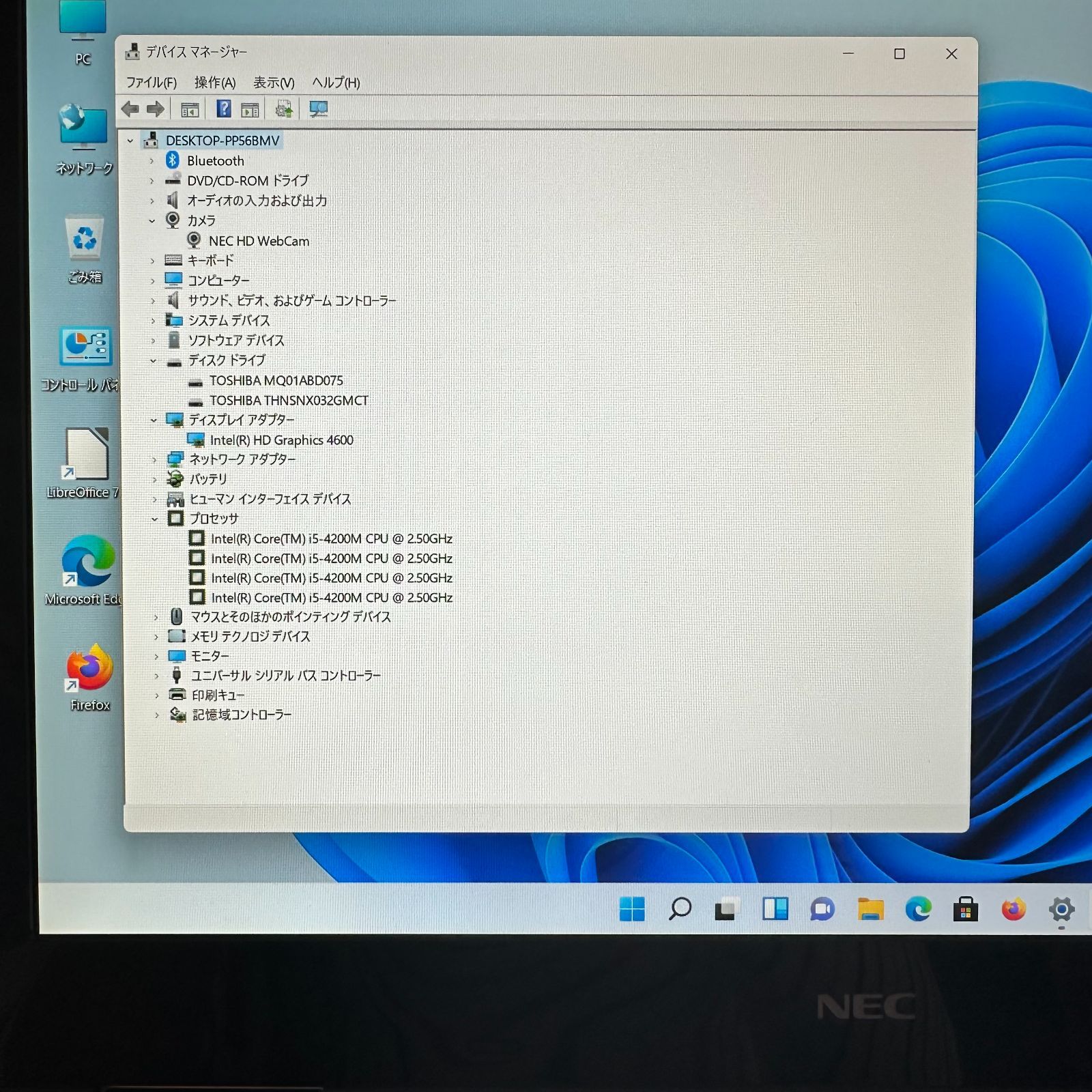Open the 表示(V) menu
This screenshot has height=1092, width=1092.
coord(274,83)
